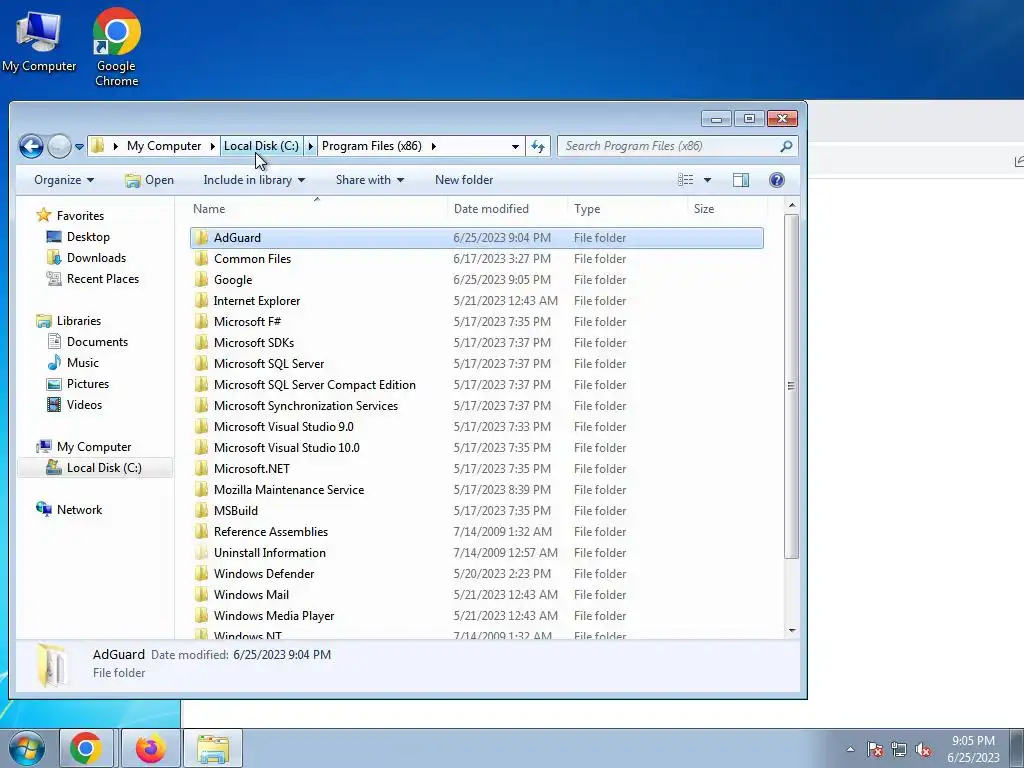Screen dimensions: 1024x768
Task: Open Chrome from the taskbar
Action: point(86,748)
